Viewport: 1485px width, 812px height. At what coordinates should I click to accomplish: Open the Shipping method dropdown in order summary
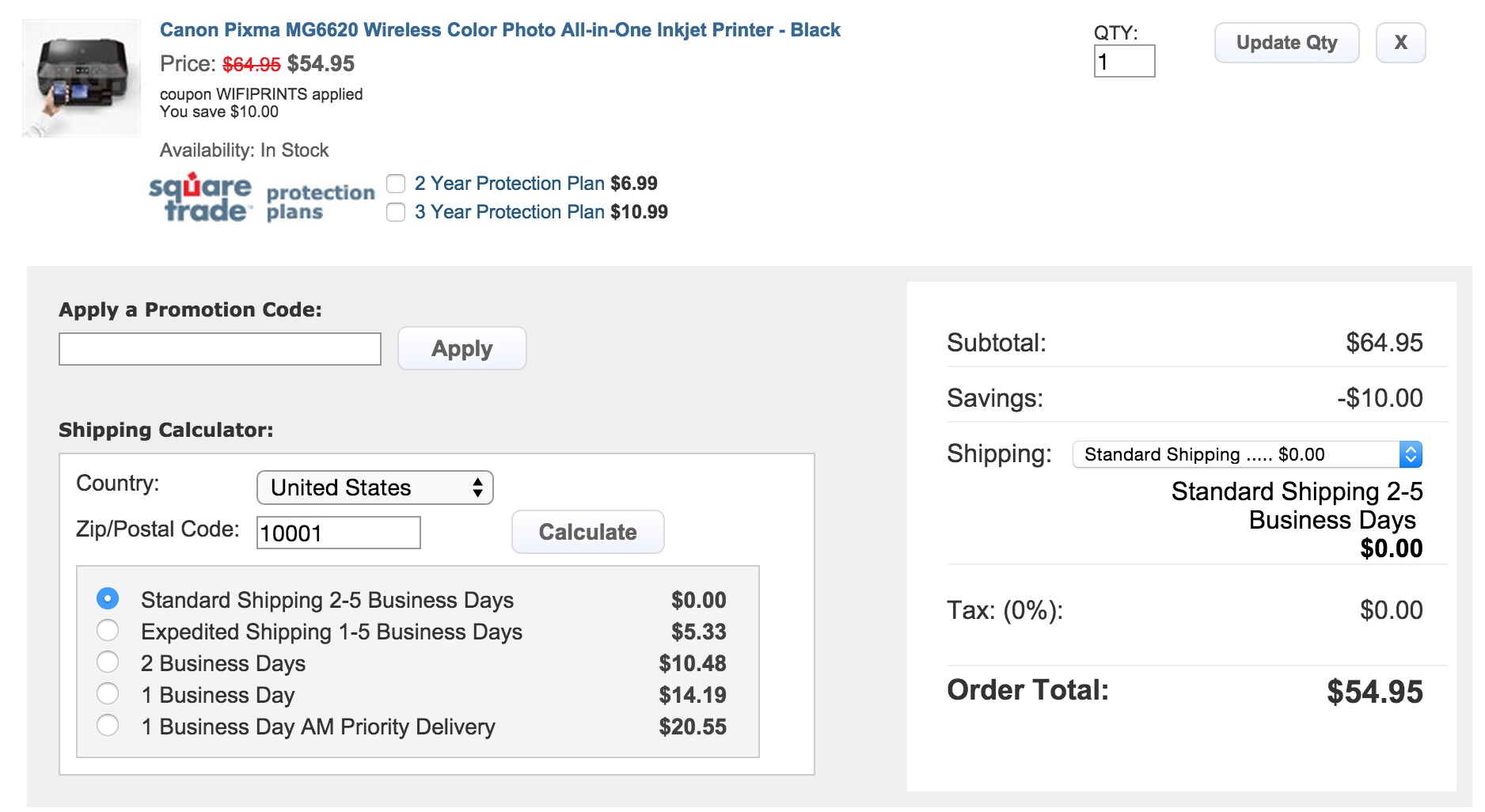1248,454
